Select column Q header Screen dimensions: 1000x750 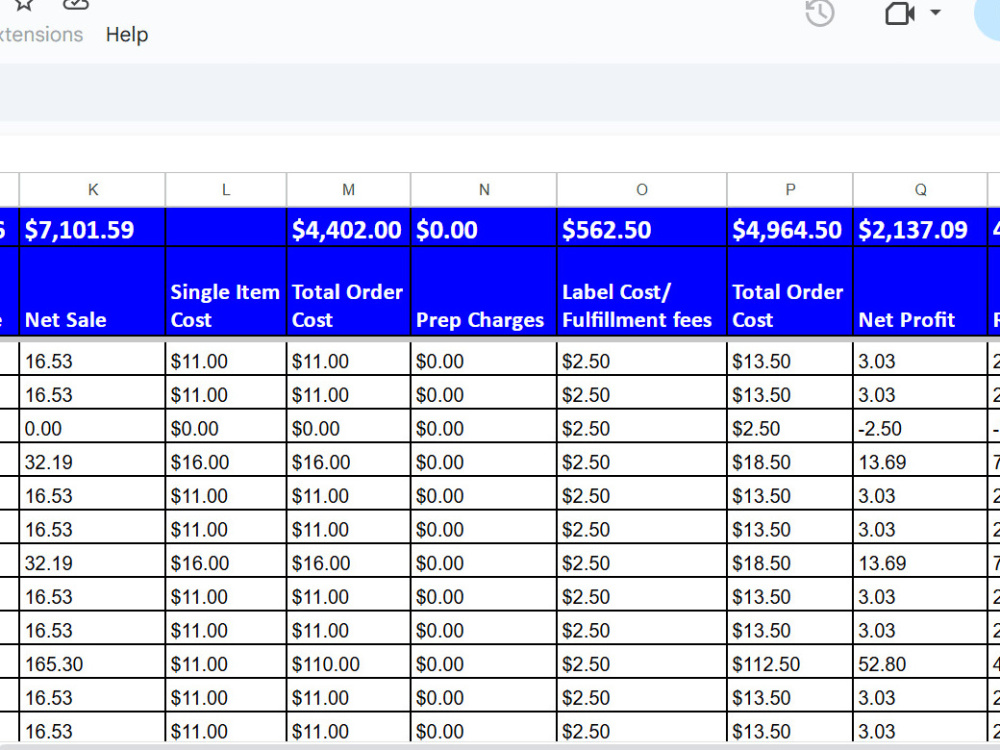[x=920, y=190]
